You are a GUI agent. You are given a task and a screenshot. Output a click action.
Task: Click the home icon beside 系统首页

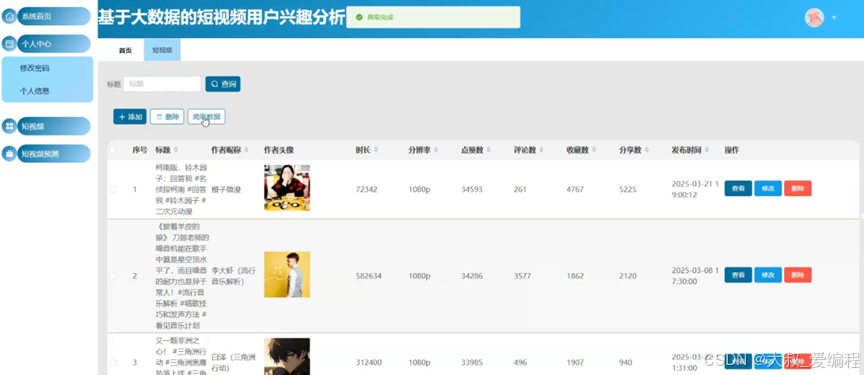coord(9,17)
